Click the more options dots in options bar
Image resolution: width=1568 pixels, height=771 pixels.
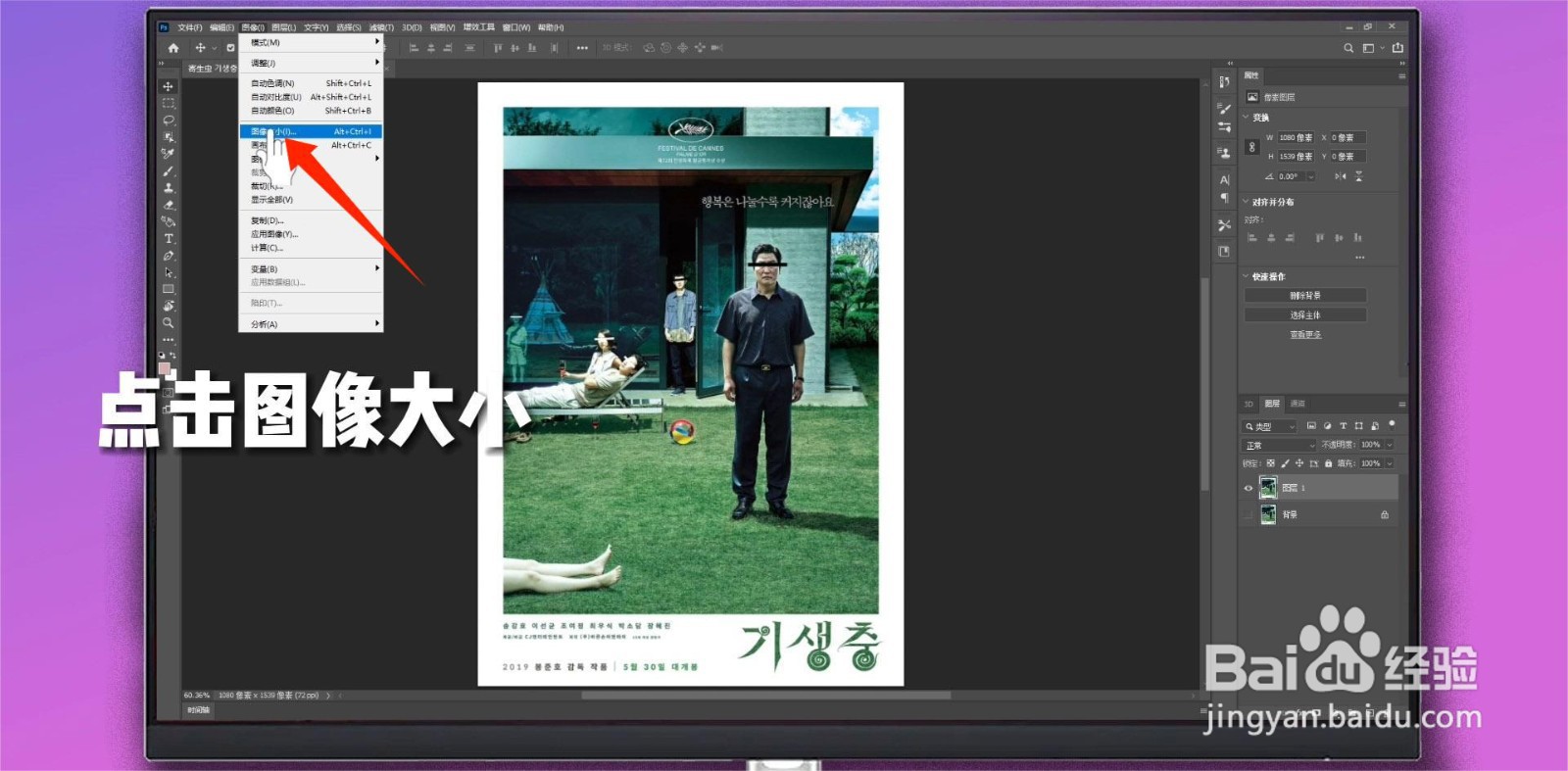tap(582, 47)
